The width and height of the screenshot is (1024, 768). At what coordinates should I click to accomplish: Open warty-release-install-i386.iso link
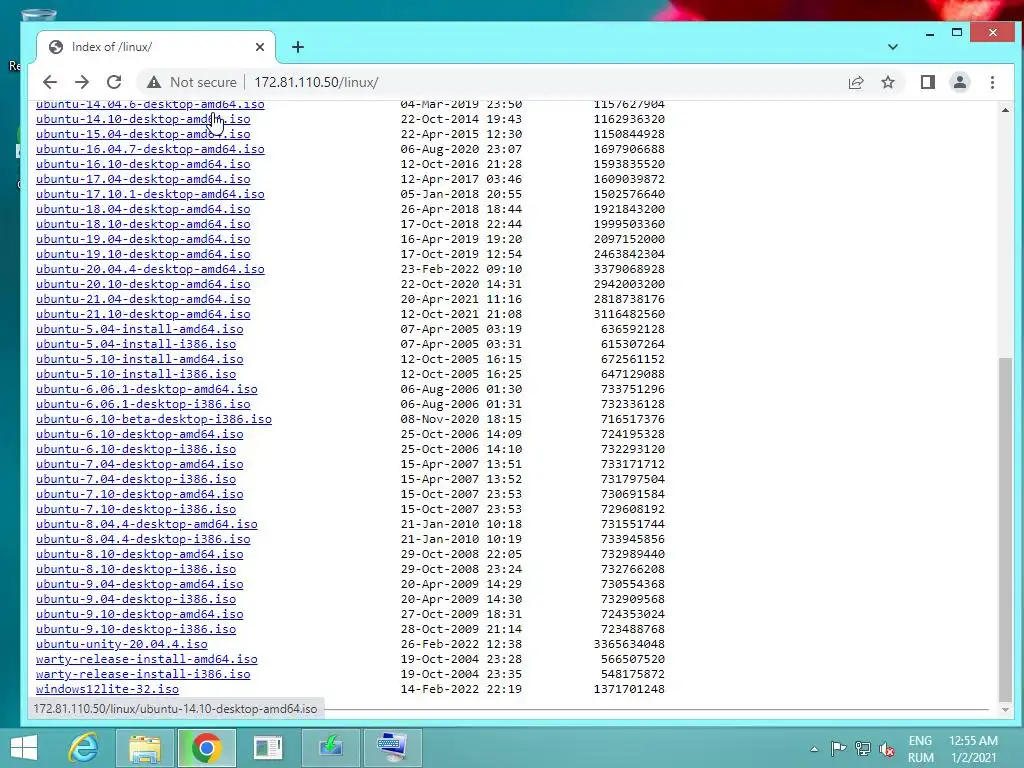[x=143, y=675]
